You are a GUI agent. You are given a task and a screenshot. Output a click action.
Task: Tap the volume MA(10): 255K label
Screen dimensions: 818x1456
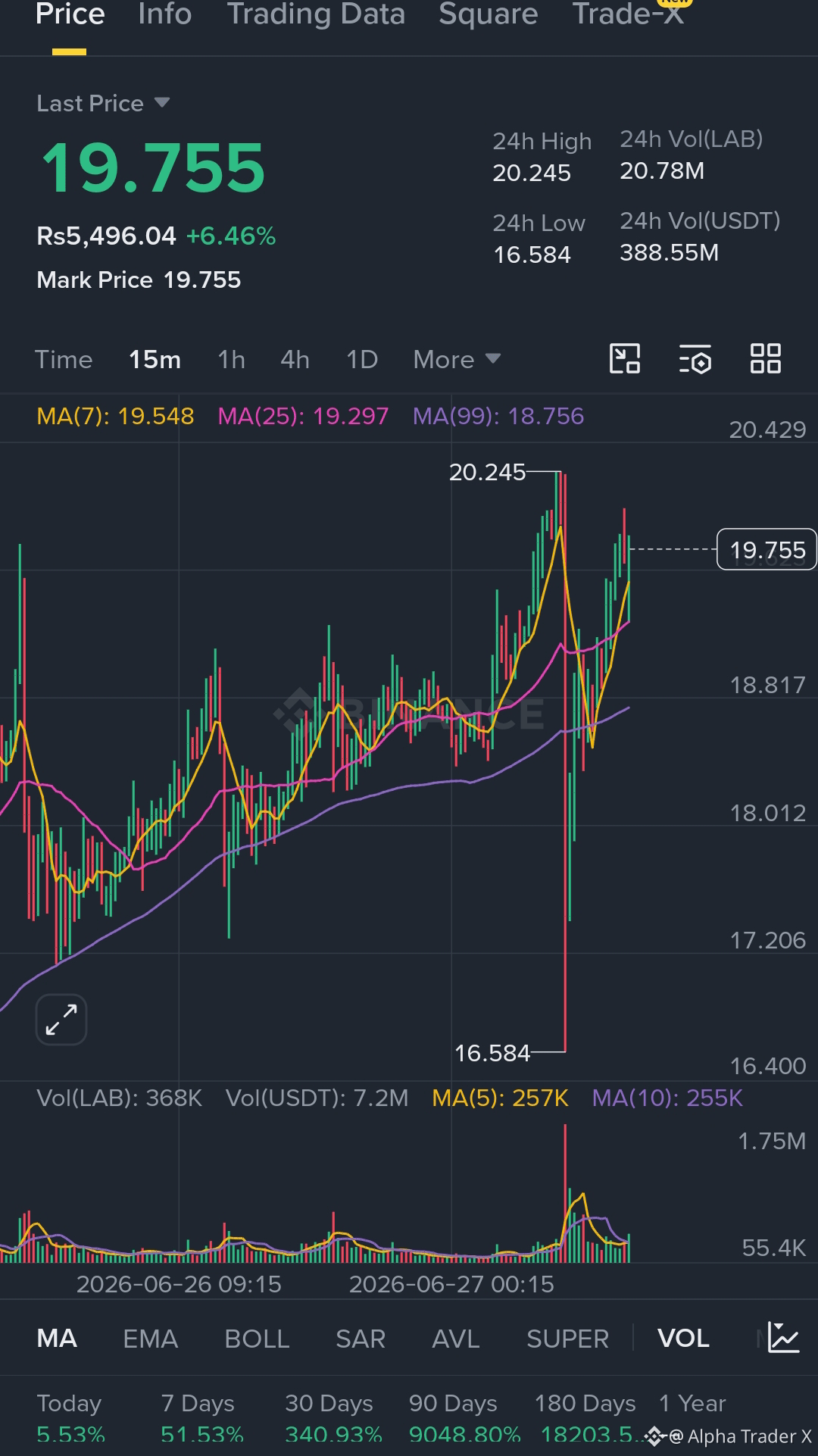667,1098
